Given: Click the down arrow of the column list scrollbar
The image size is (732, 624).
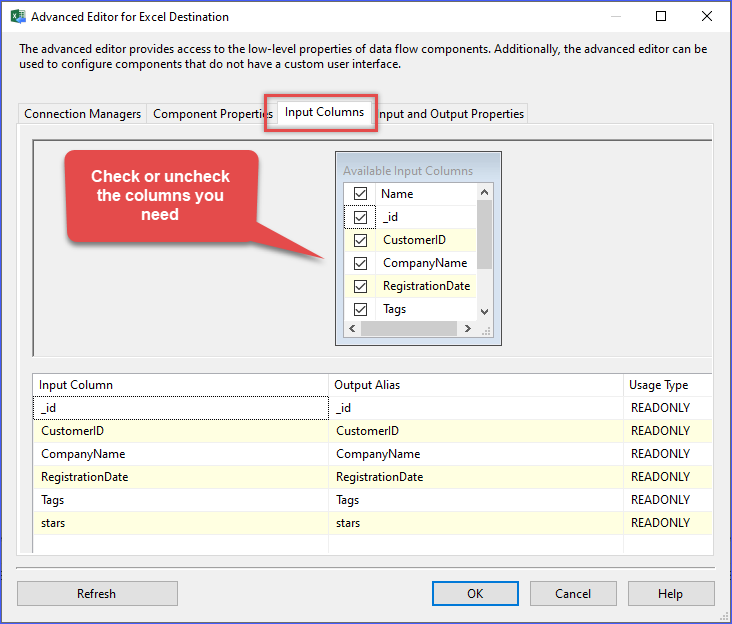Looking at the screenshot, I should point(484,312).
